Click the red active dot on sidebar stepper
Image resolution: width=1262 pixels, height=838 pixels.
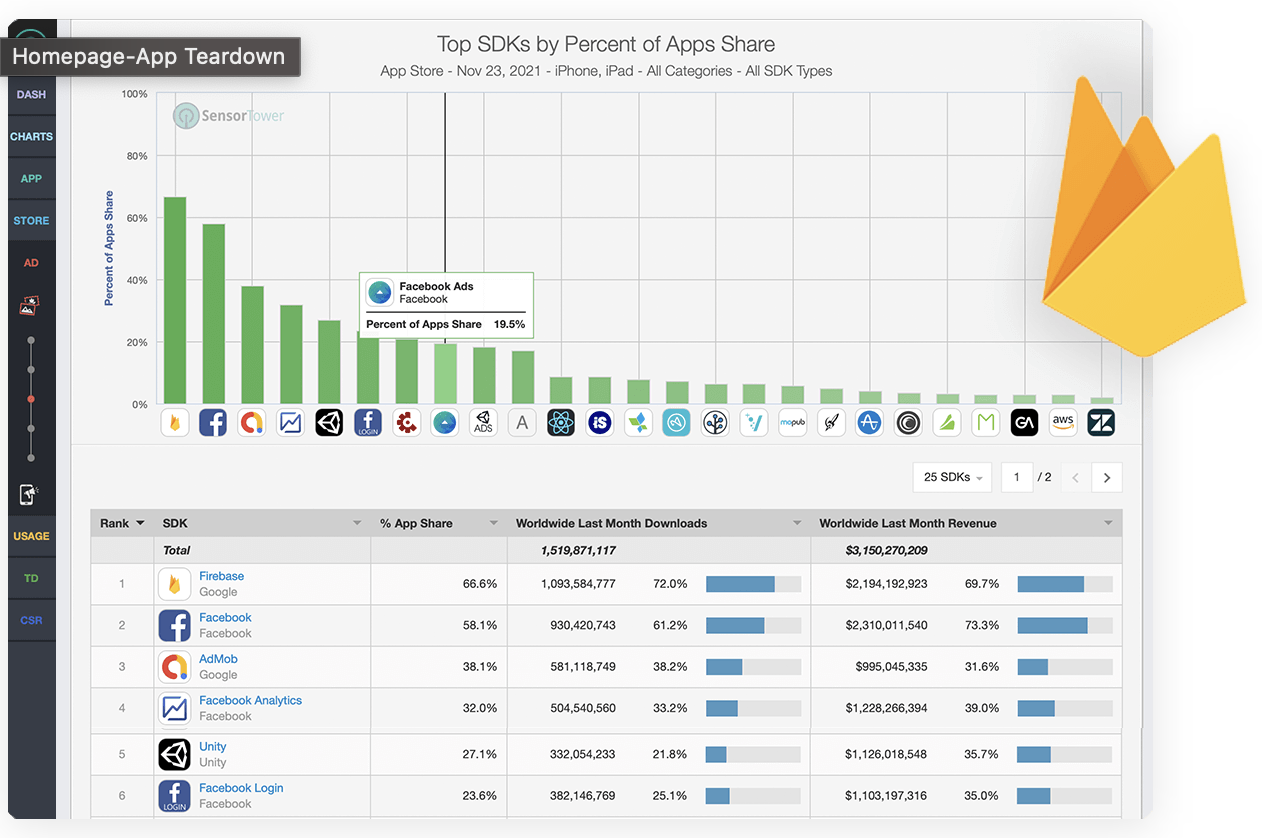coord(31,399)
